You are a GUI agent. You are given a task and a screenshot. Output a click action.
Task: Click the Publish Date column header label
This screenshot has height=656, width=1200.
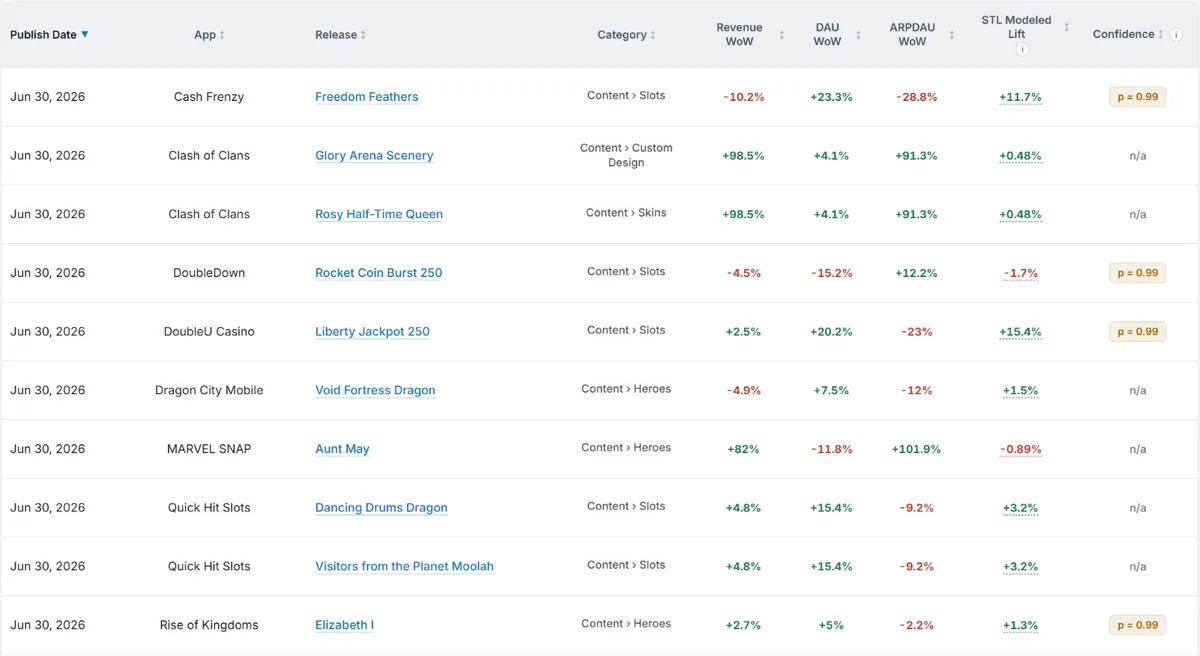[43, 35]
